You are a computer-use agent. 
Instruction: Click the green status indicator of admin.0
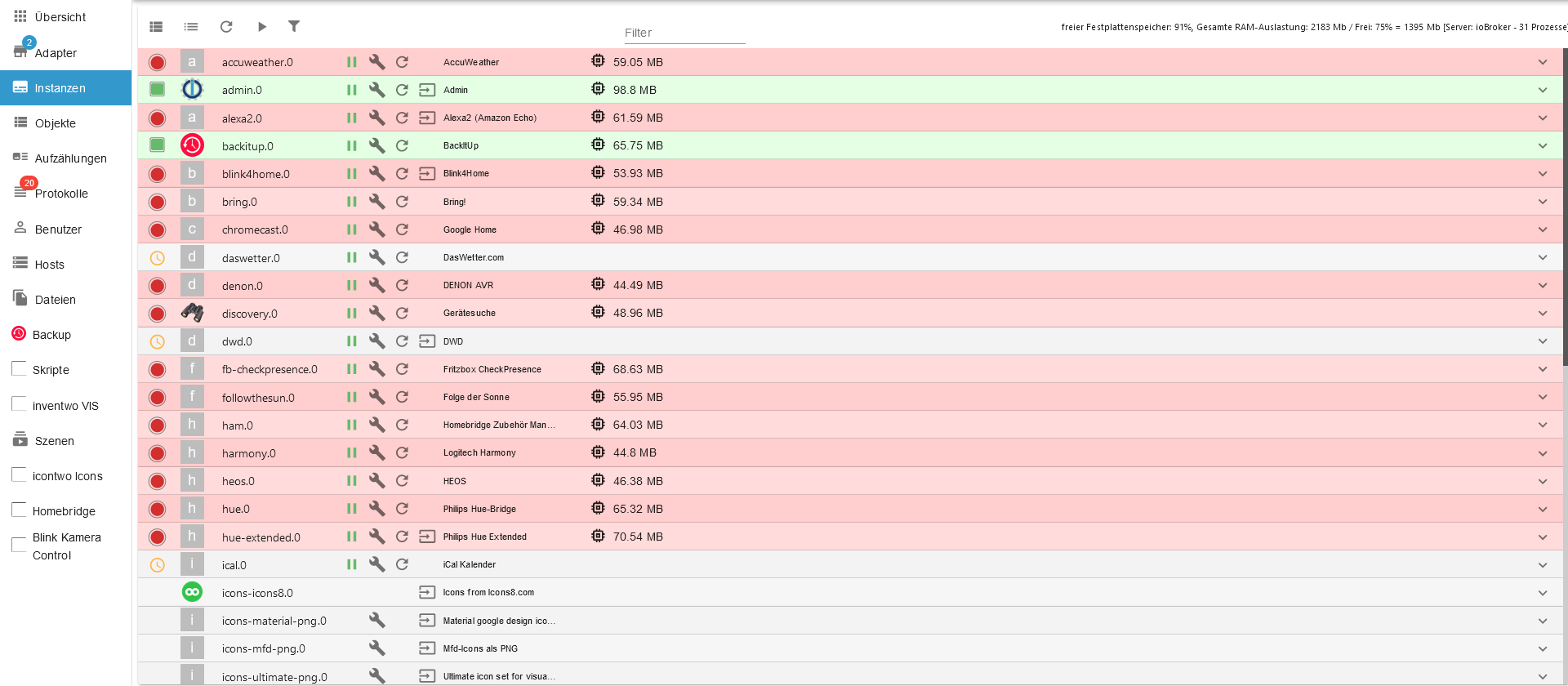[x=158, y=89]
